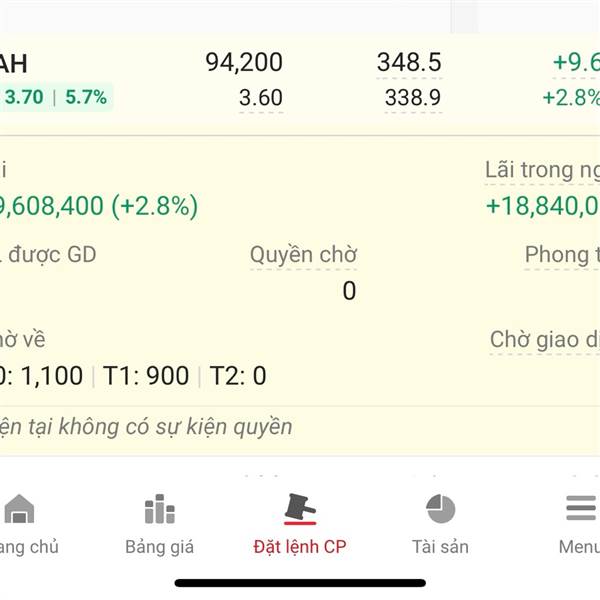Tap the Chờ giao dịch label

coord(545,340)
